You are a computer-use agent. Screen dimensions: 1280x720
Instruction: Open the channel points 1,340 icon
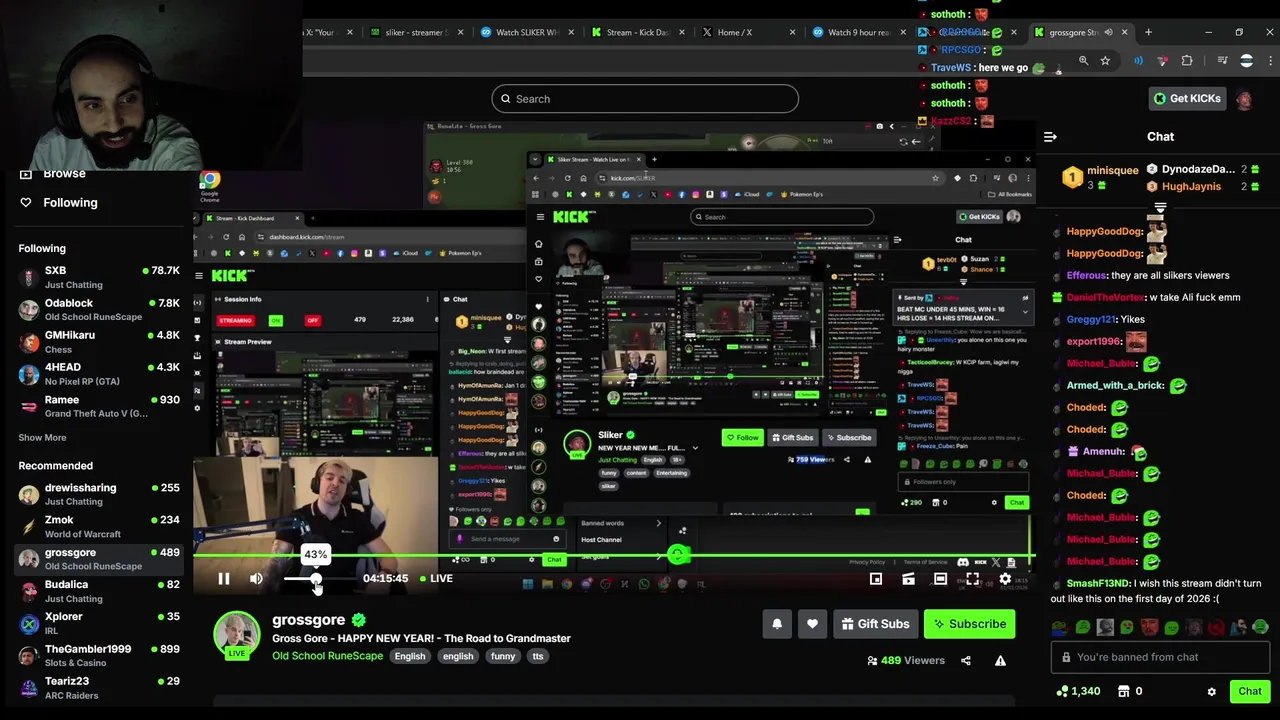click(x=1078, y=692)
